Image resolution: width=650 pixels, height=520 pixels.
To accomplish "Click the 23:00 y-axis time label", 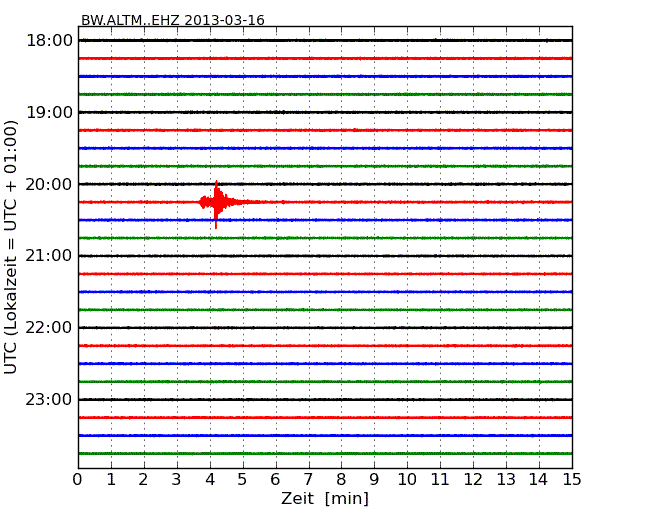I will click(x=49, y=399).
